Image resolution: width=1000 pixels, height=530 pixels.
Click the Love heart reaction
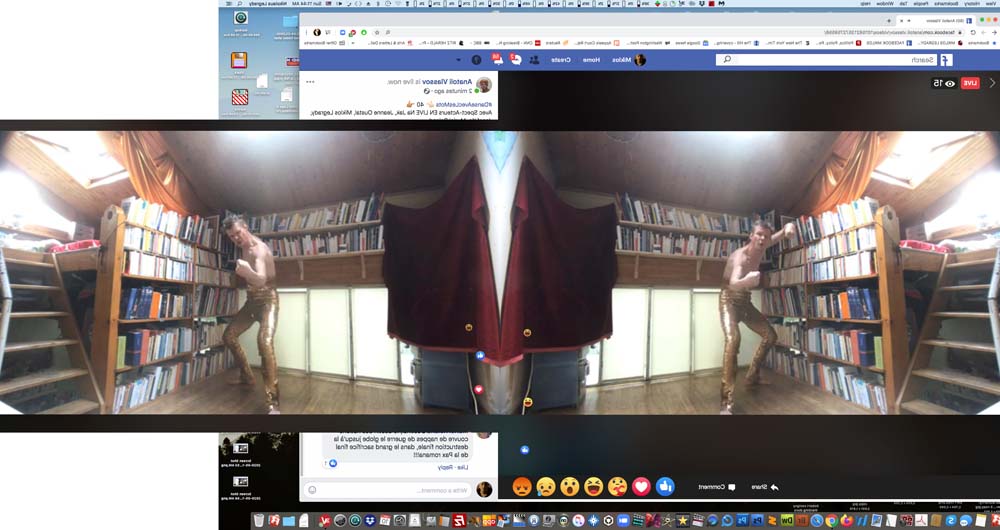pos(641,487)
